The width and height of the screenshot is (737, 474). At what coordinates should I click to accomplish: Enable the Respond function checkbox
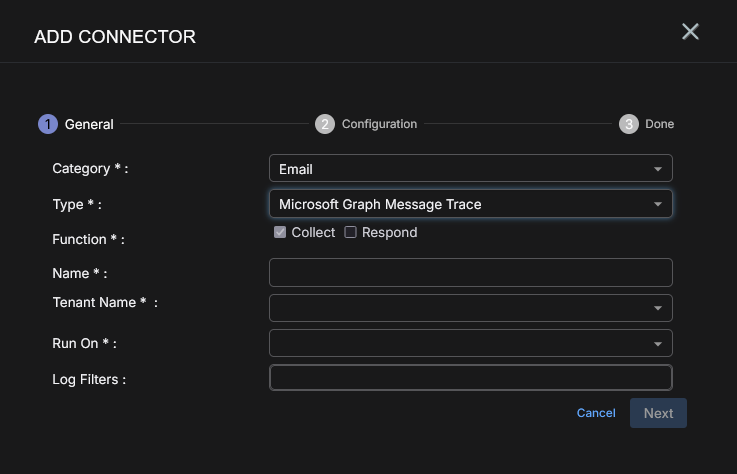[350, 232]
